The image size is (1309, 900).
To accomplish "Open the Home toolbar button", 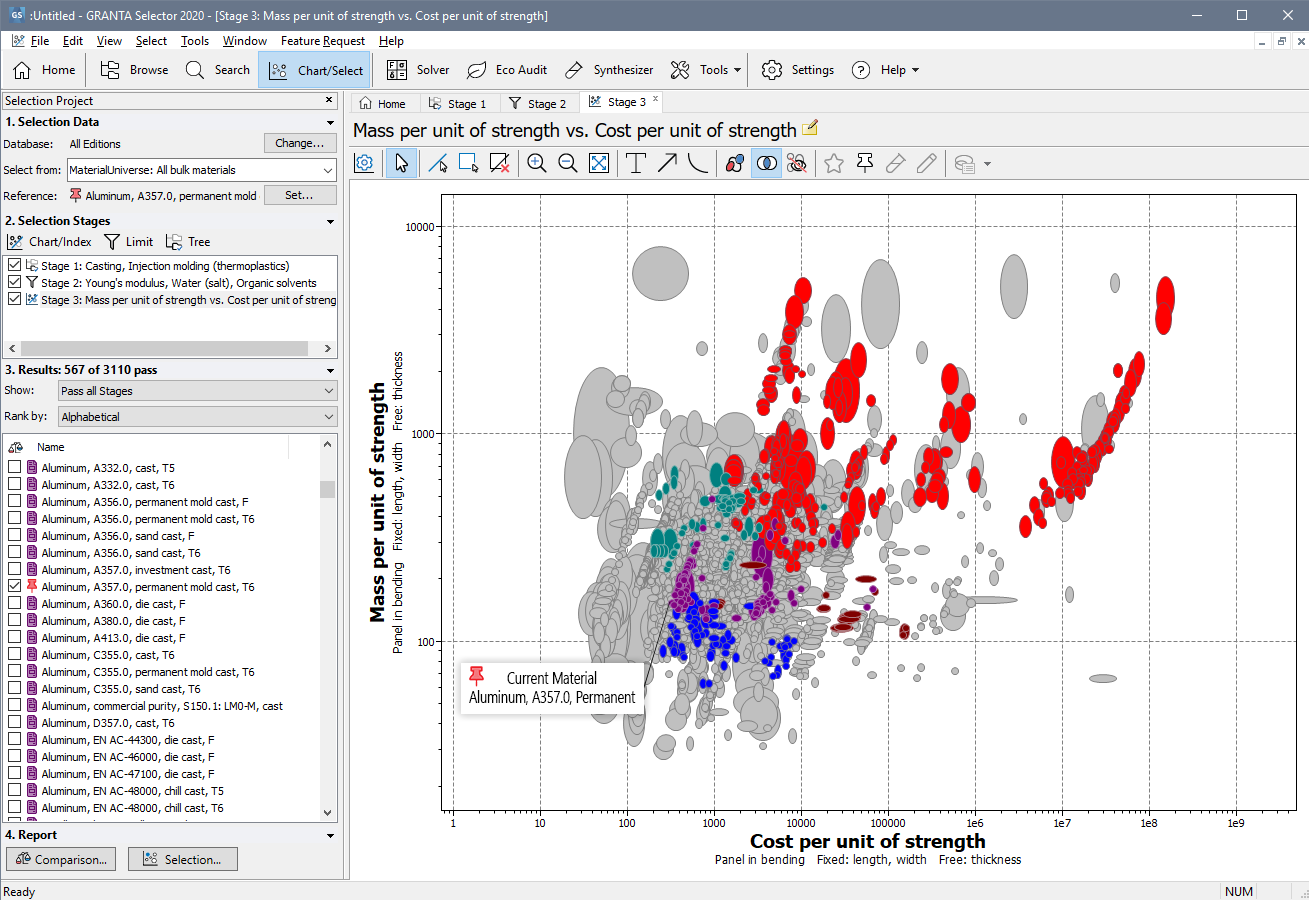I will tap(44, 70).
